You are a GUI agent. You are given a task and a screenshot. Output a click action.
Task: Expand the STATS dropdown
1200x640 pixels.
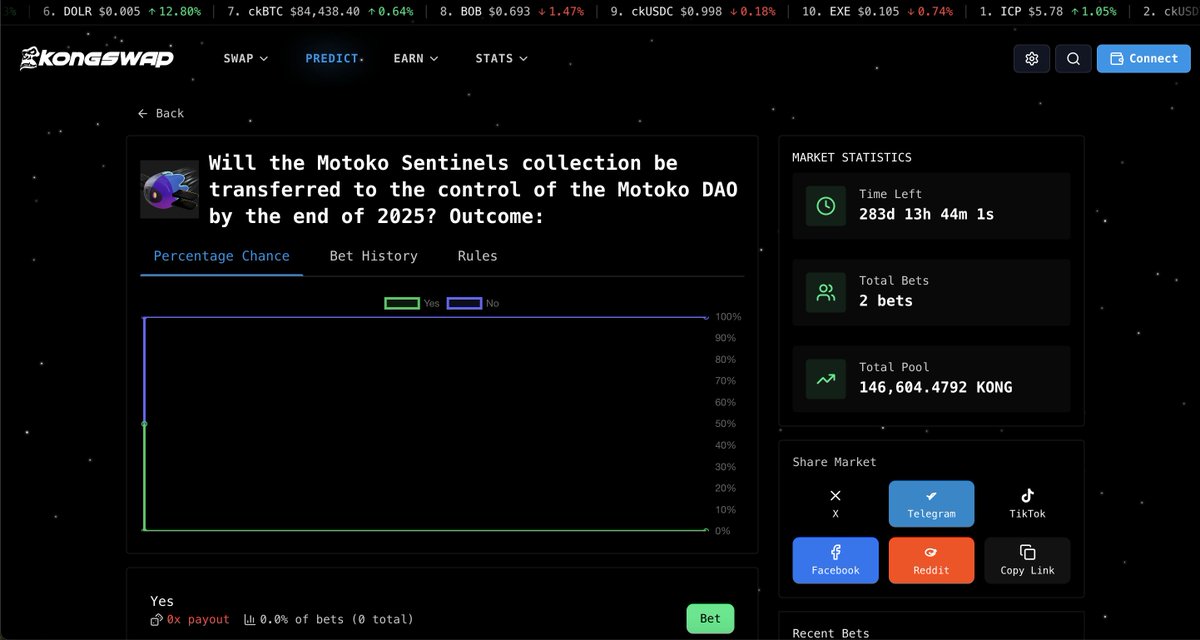click(x=502, y=58)
